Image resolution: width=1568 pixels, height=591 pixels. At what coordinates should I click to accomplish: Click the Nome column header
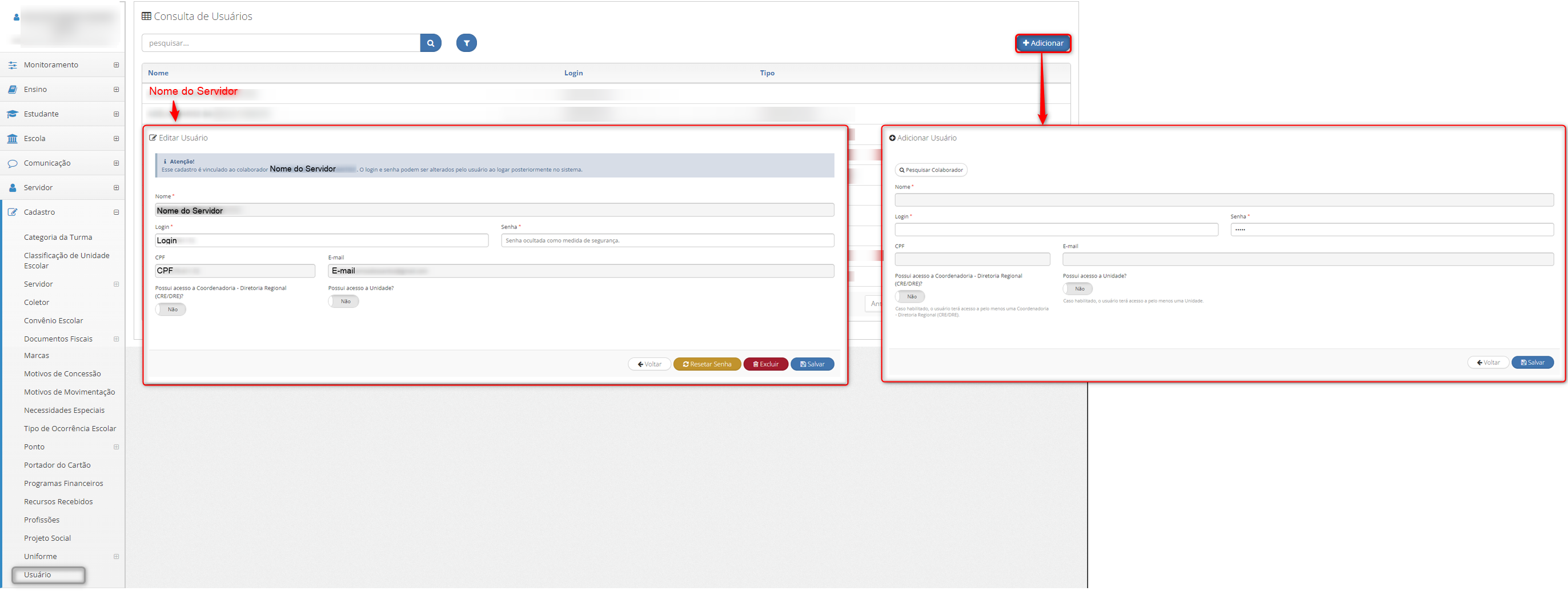[158, 73]
